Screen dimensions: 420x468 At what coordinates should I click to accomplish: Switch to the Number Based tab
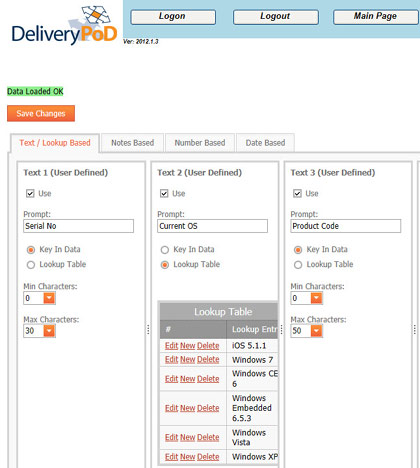click(x=200, y=143)
